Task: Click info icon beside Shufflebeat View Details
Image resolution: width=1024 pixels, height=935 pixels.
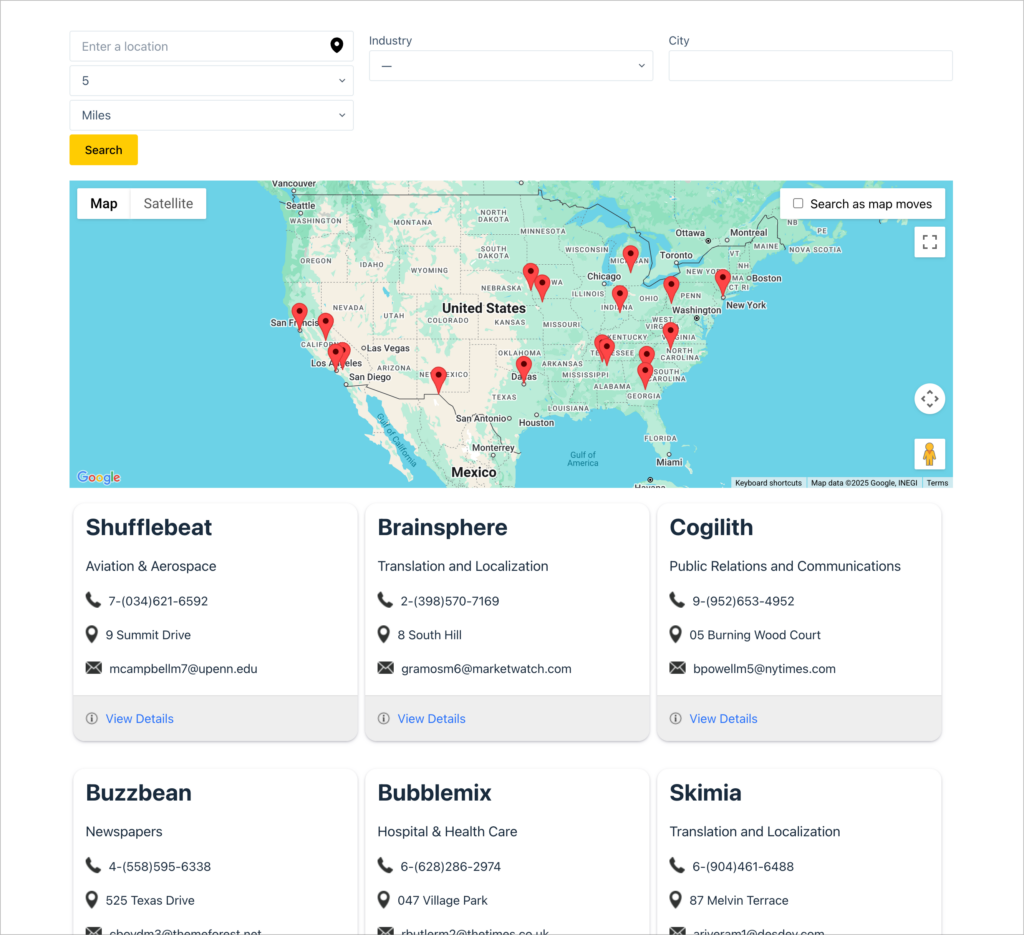Action: pos(92,718)
